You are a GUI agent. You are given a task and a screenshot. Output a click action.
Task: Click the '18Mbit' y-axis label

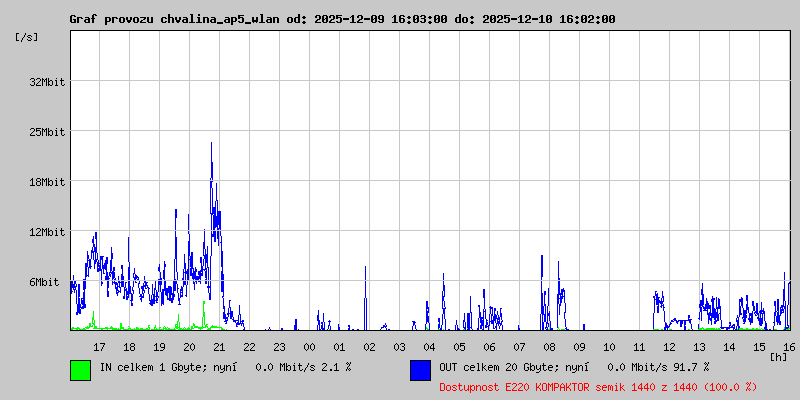point(47,182)
